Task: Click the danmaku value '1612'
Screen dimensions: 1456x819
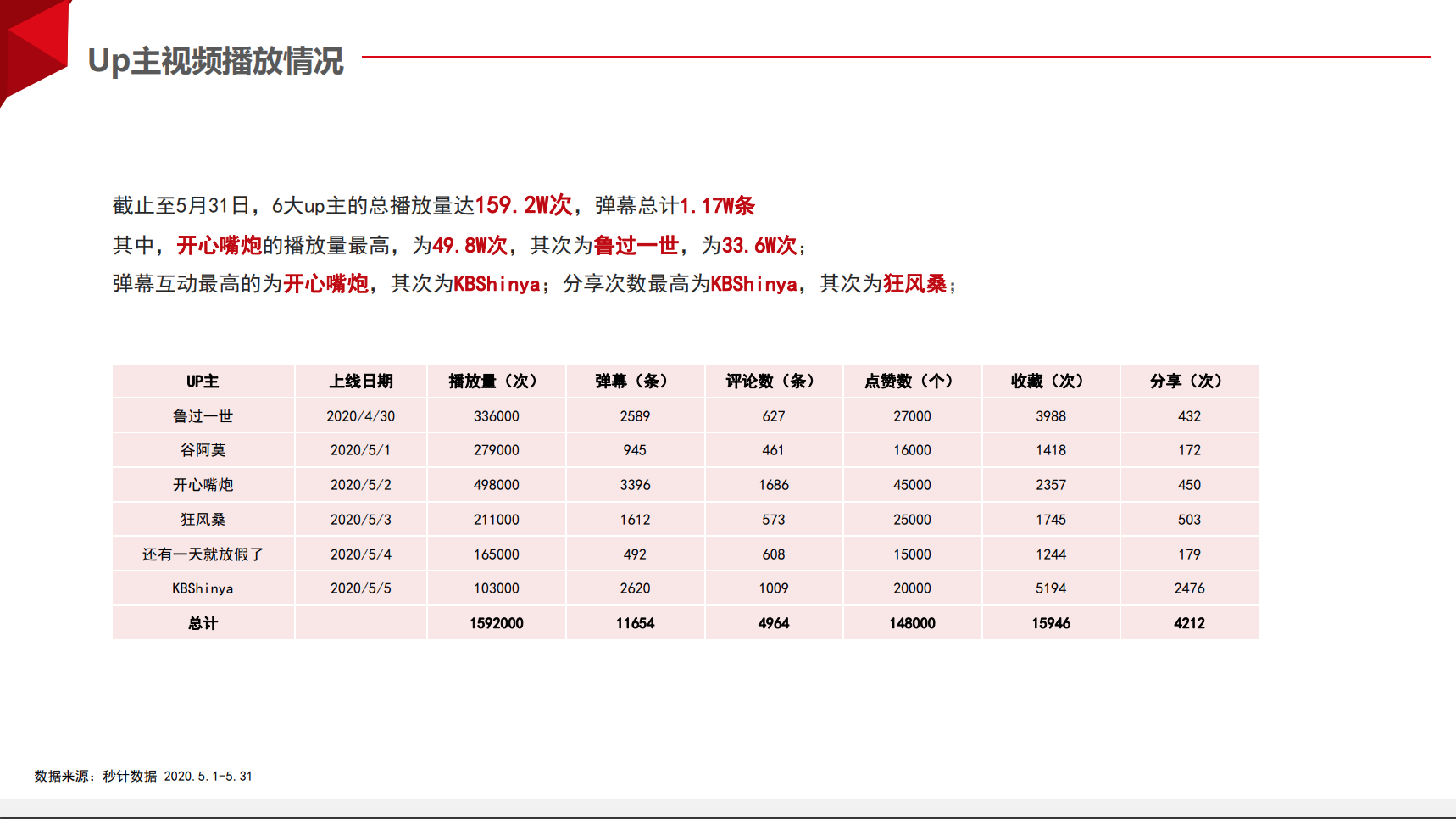Action: (635, 520)
